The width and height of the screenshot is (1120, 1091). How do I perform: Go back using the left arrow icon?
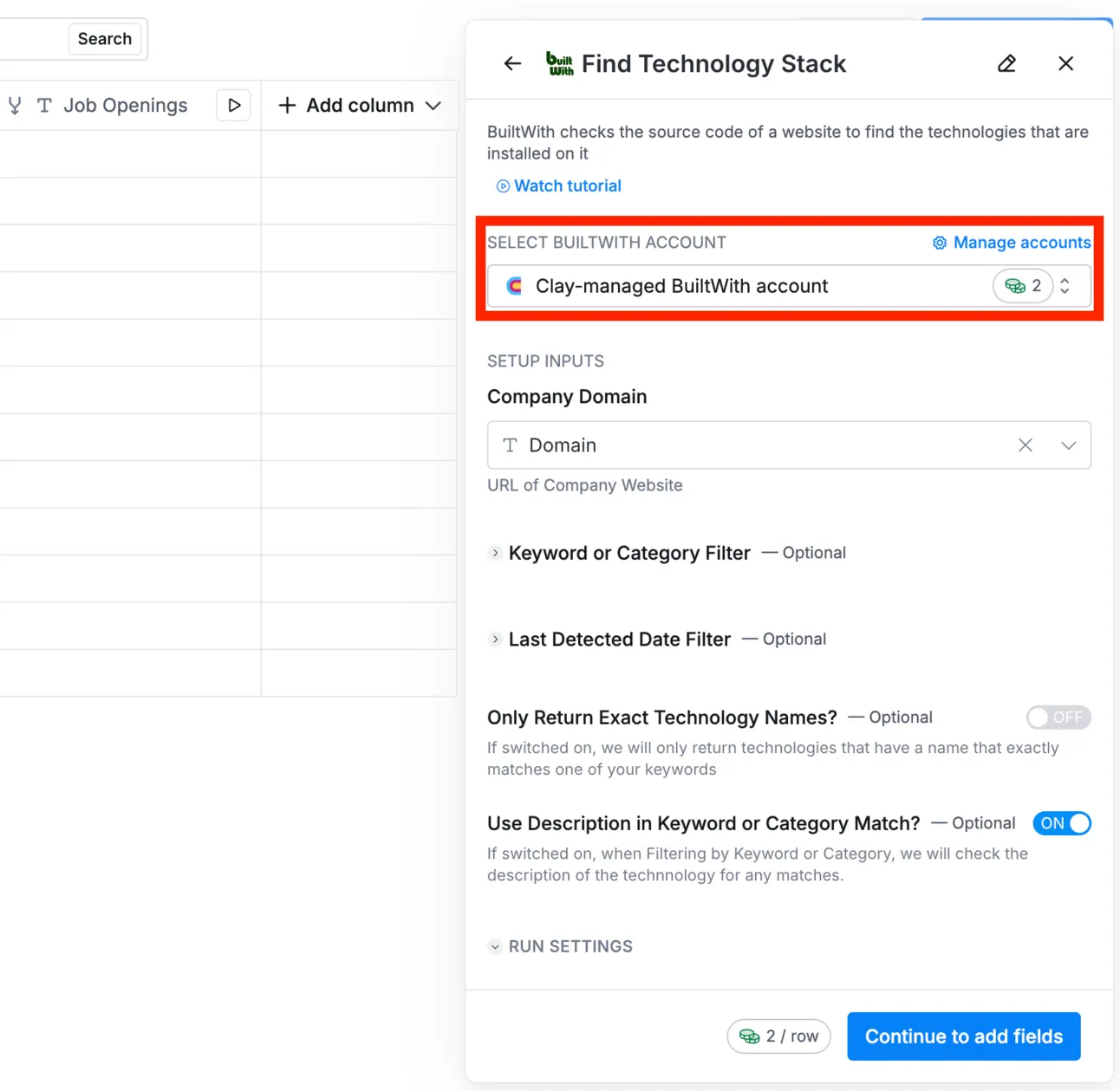click(512, 63)
